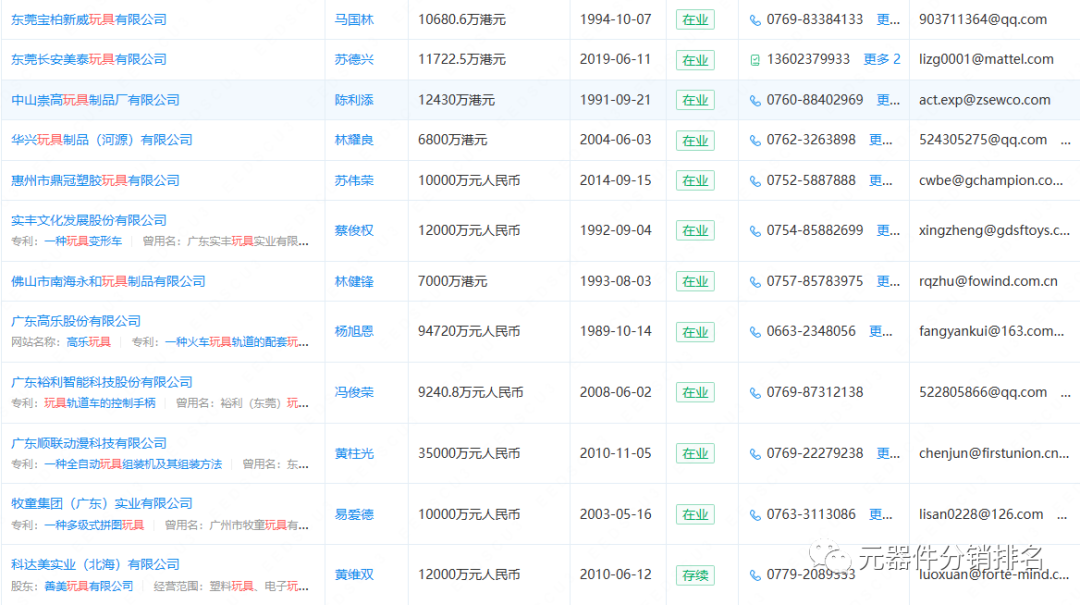Click ellipsis after lisan0228@126.com

(1061, 517)
